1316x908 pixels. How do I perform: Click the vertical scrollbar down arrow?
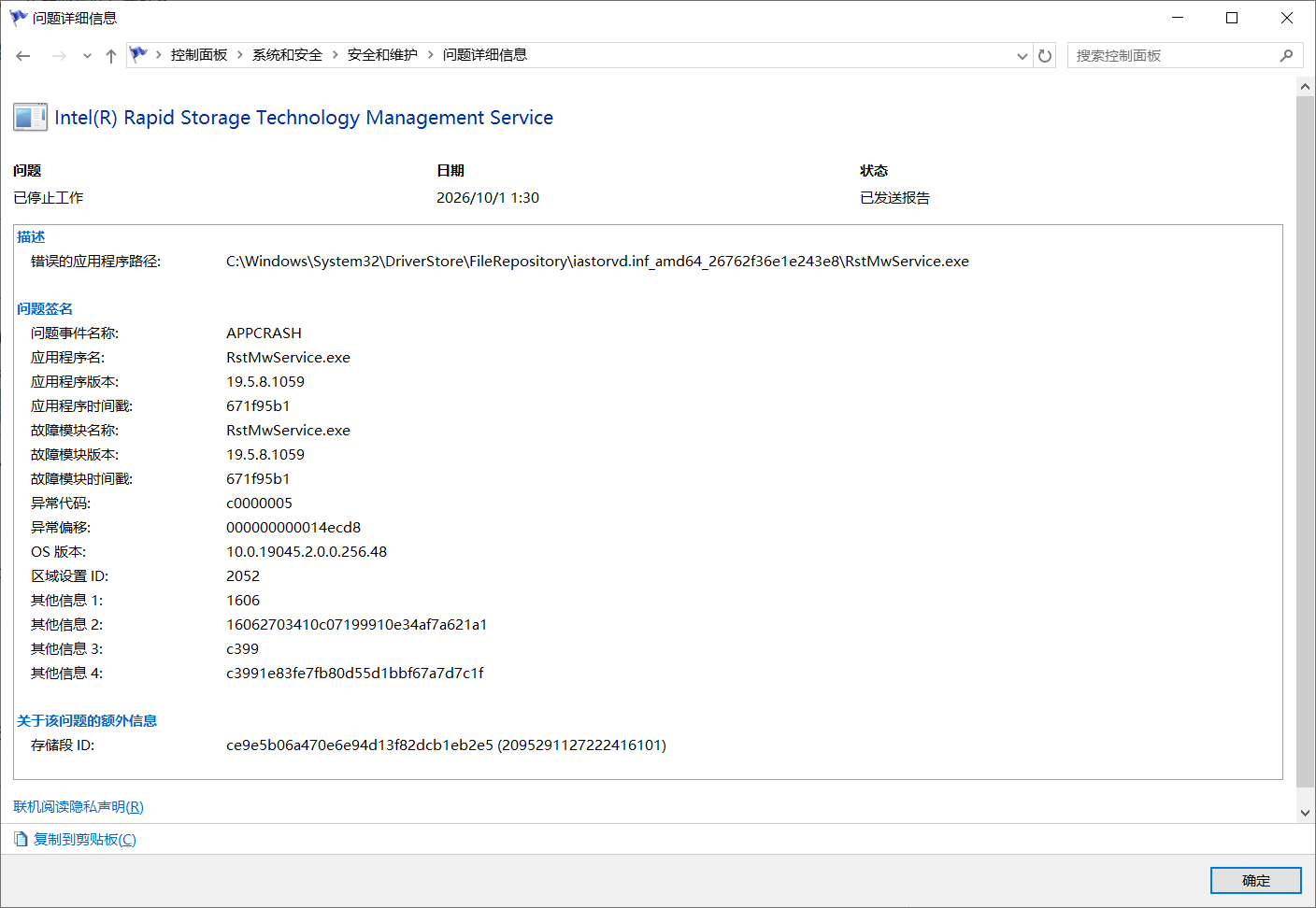click(1305, 812)
